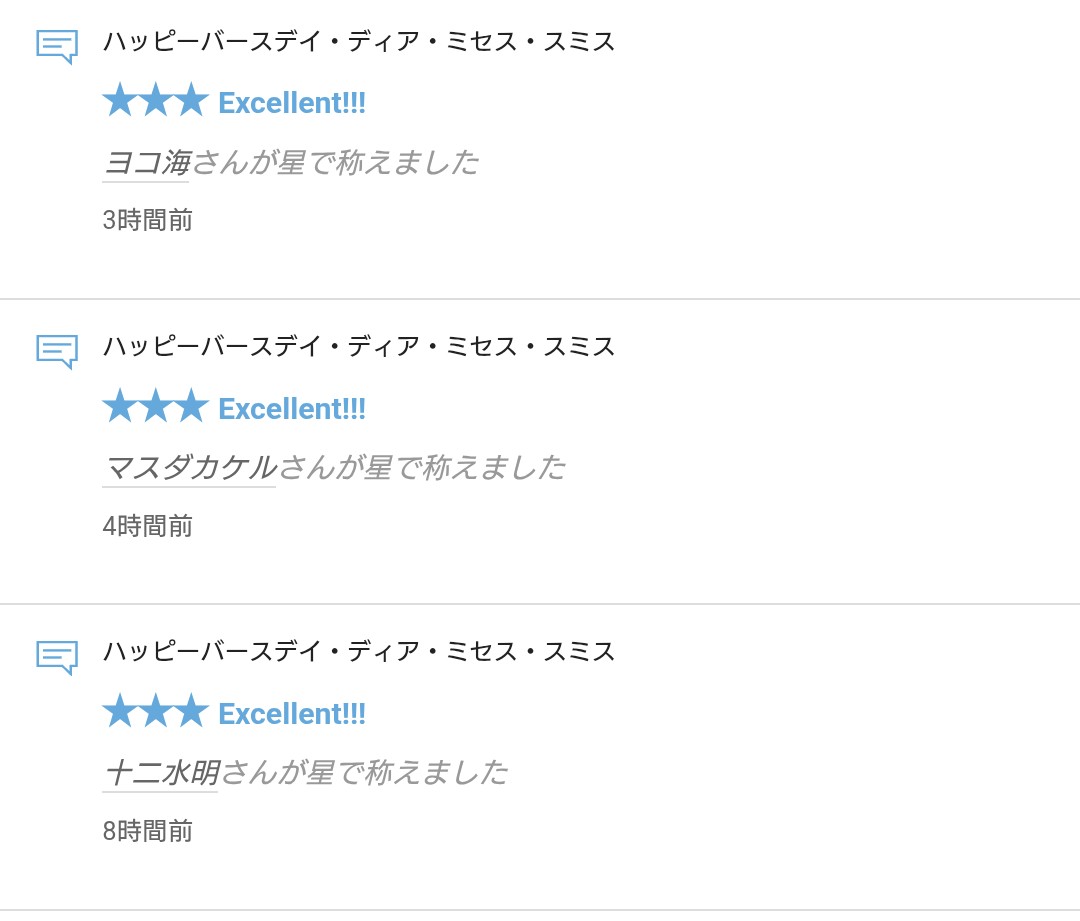Open the 十二水明 user profile link
Screen dimensions: 1080x921
160,772
